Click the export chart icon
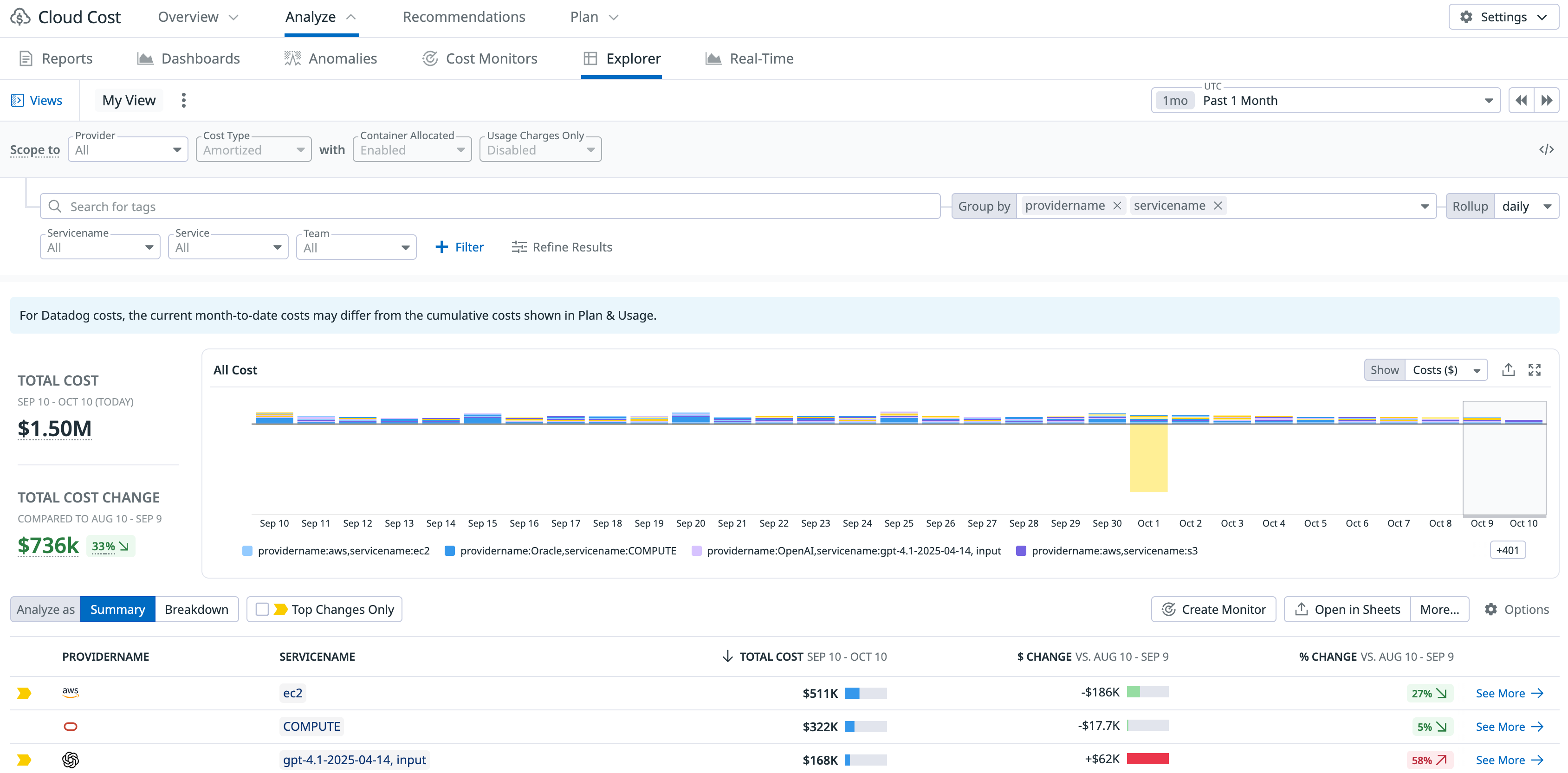Viewport: 1568px width, 773px height. click(x=1508, y=369)
